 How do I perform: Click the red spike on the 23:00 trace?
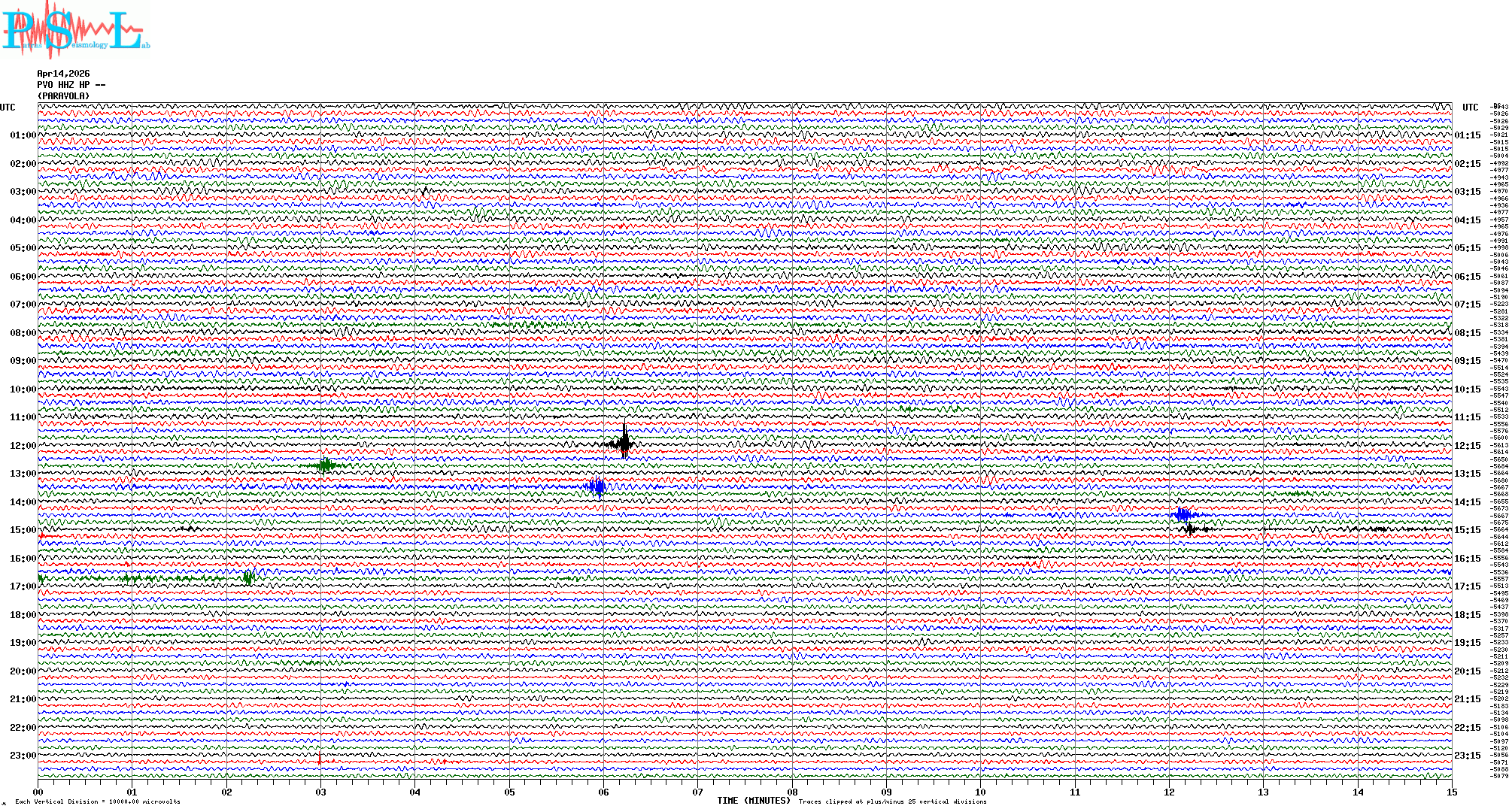click(x=320, y=759)
